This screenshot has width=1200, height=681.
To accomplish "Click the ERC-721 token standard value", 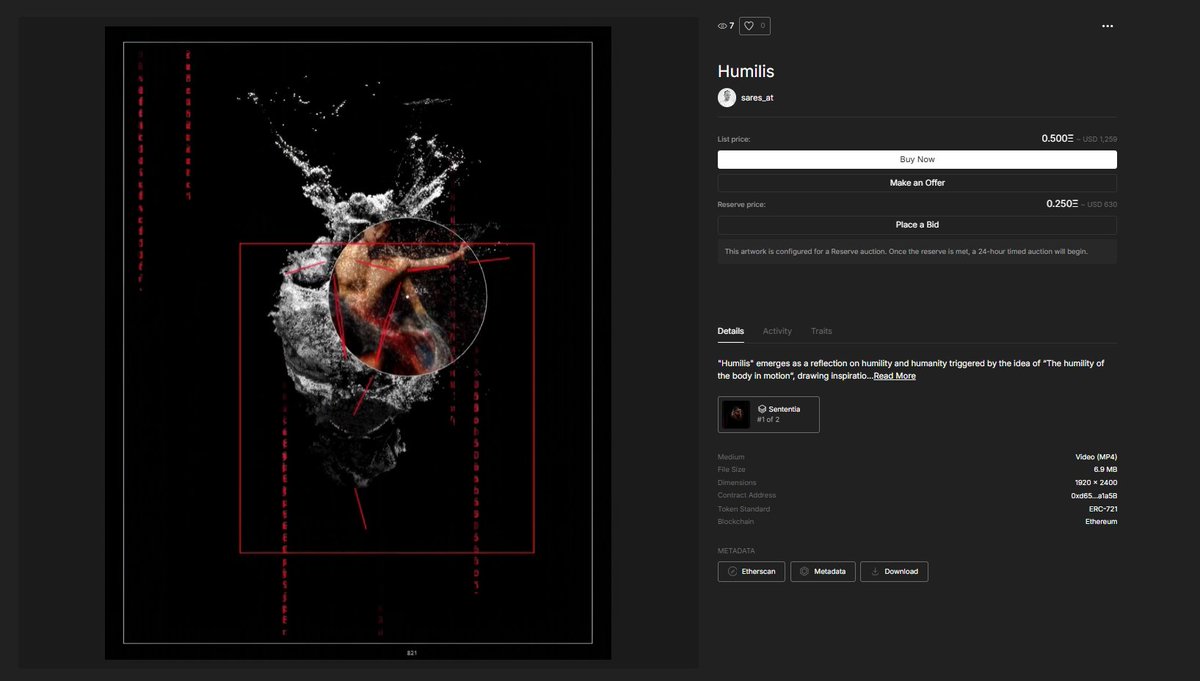I will tap(1103, 509).
